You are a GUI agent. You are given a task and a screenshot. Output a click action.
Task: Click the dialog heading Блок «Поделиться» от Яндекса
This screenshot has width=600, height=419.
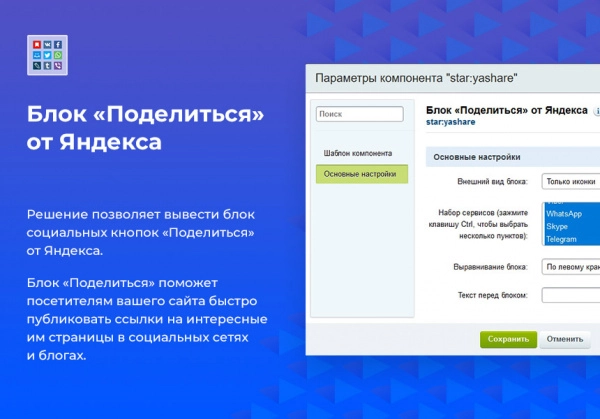coord(507,110)
